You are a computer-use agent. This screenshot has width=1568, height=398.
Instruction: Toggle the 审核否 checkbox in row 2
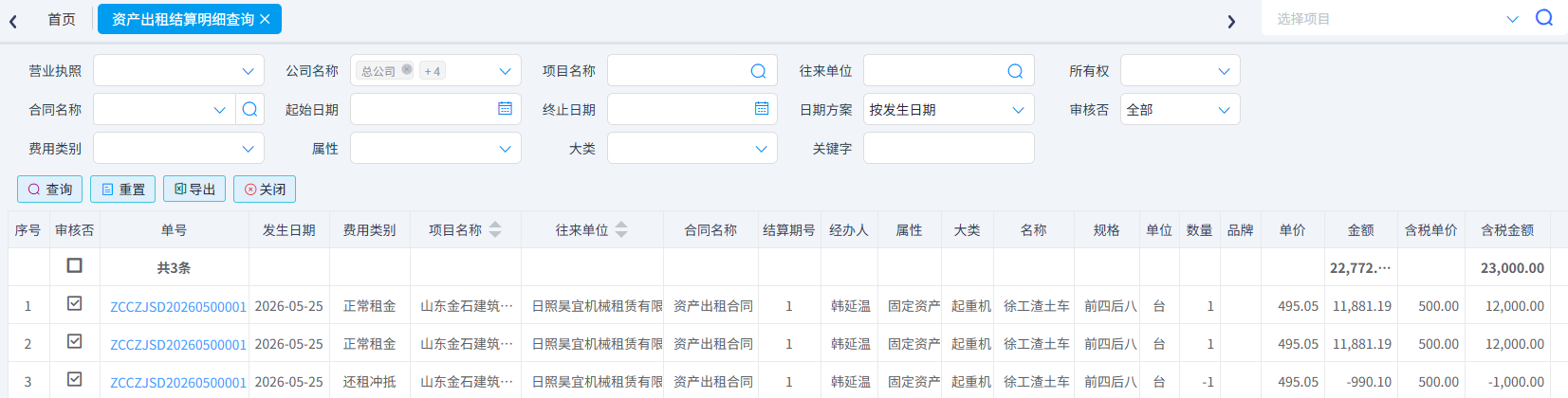pyautogui.click(x=75, y=341)
